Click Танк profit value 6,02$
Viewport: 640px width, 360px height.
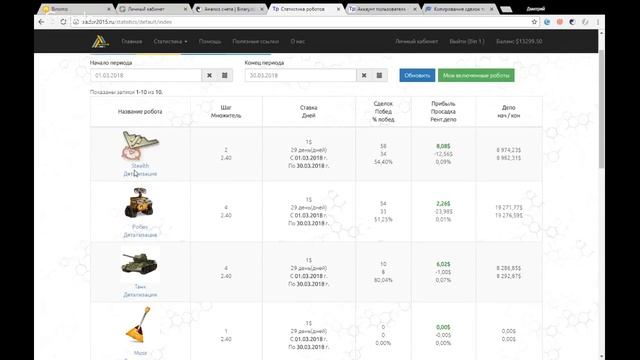click(x=443, y=264)
